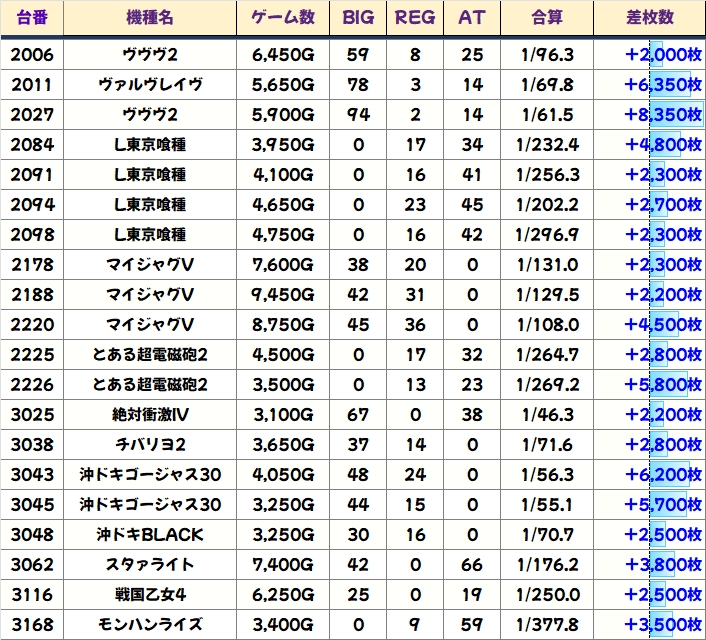Open the モンハンライズ machine entry
Screen dimensions: 706x640
[149, 624]
